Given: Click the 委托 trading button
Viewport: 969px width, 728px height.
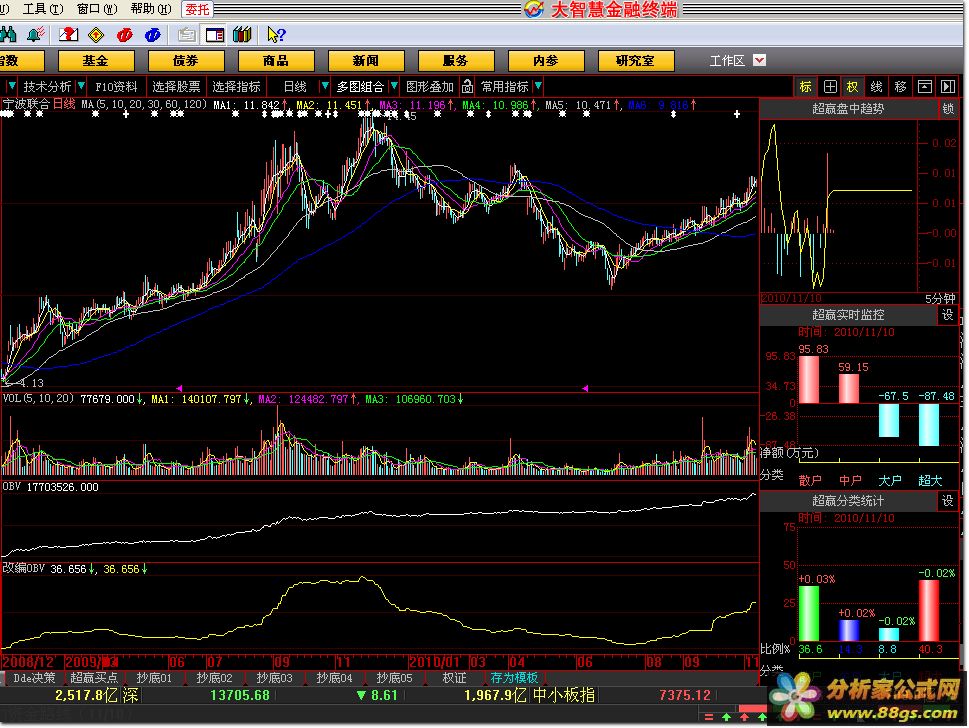Looking at the screenshot, I should (197, 9).
